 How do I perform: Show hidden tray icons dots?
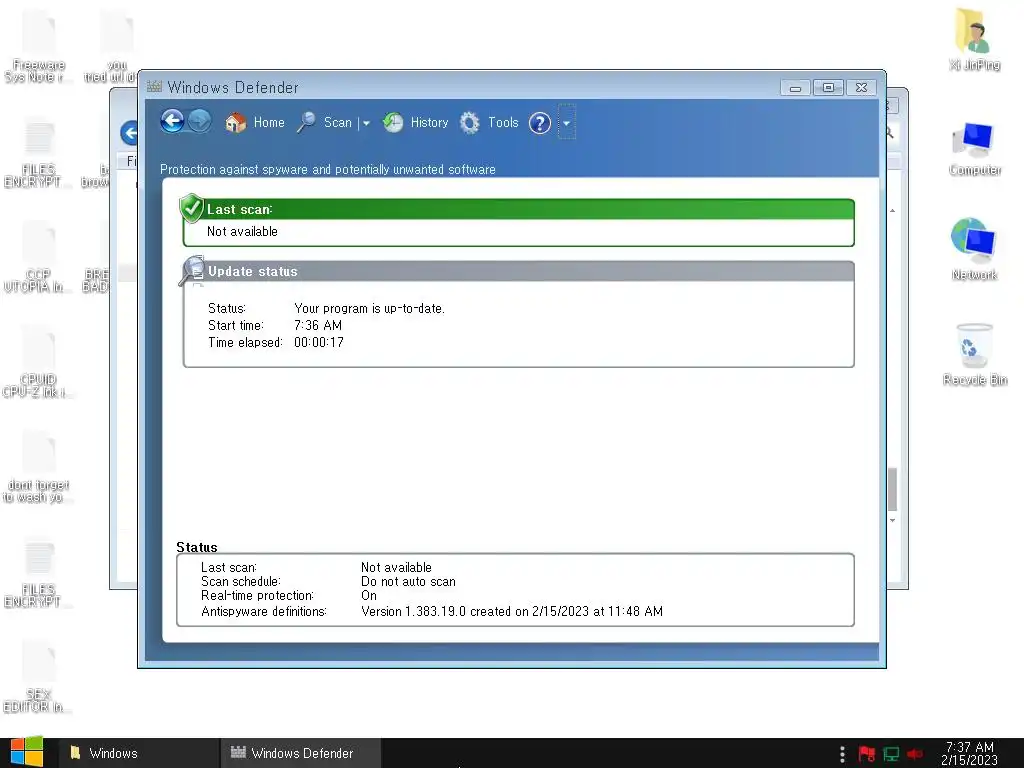coord(842,754)
